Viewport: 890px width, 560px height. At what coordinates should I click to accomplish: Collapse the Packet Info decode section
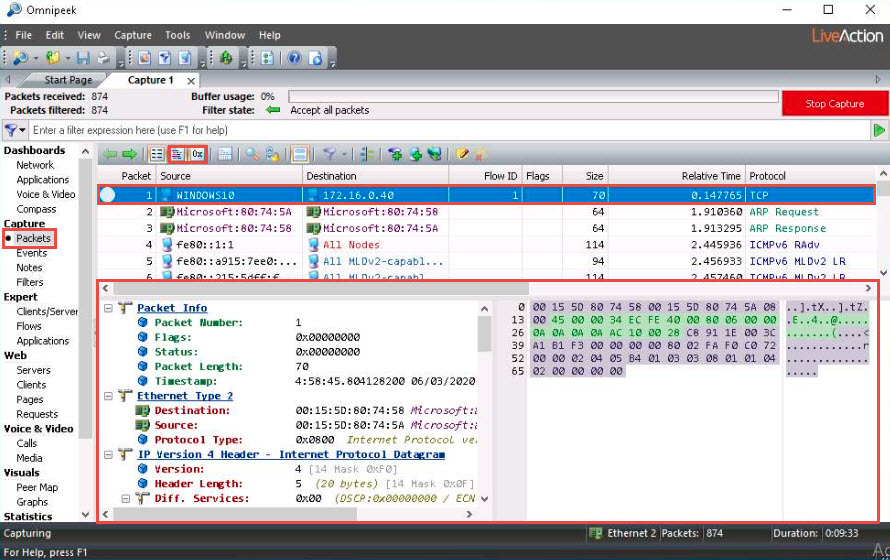click(x=108, y=308)
